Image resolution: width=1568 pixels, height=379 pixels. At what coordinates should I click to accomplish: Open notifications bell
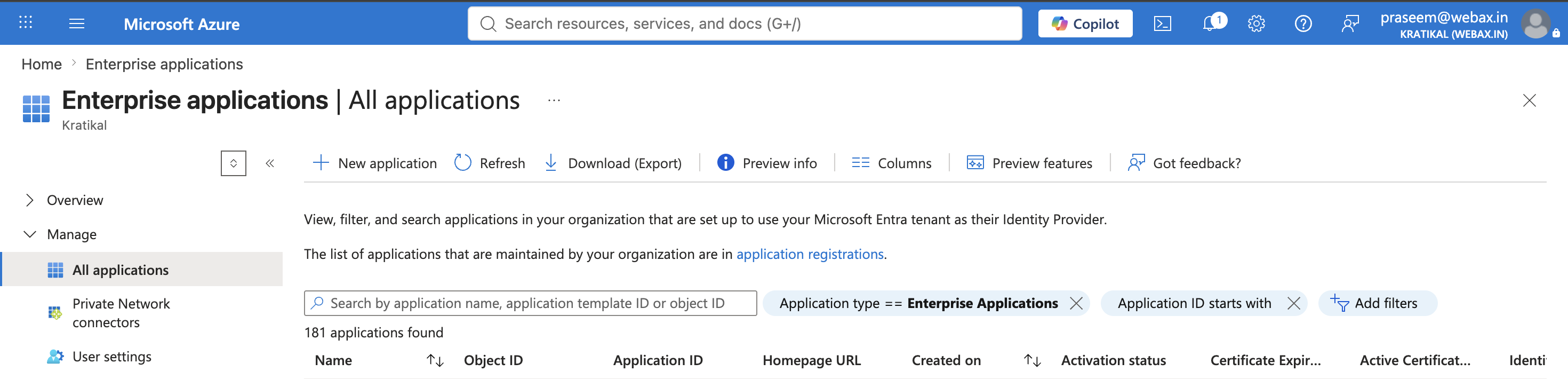pyautogui.click(x=1211, y=24)
